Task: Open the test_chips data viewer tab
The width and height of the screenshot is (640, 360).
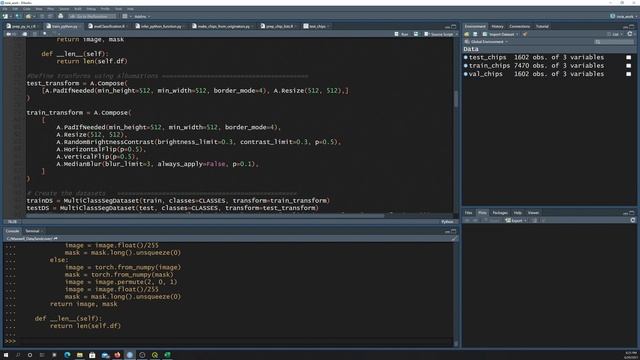Action: coord(316,27)
